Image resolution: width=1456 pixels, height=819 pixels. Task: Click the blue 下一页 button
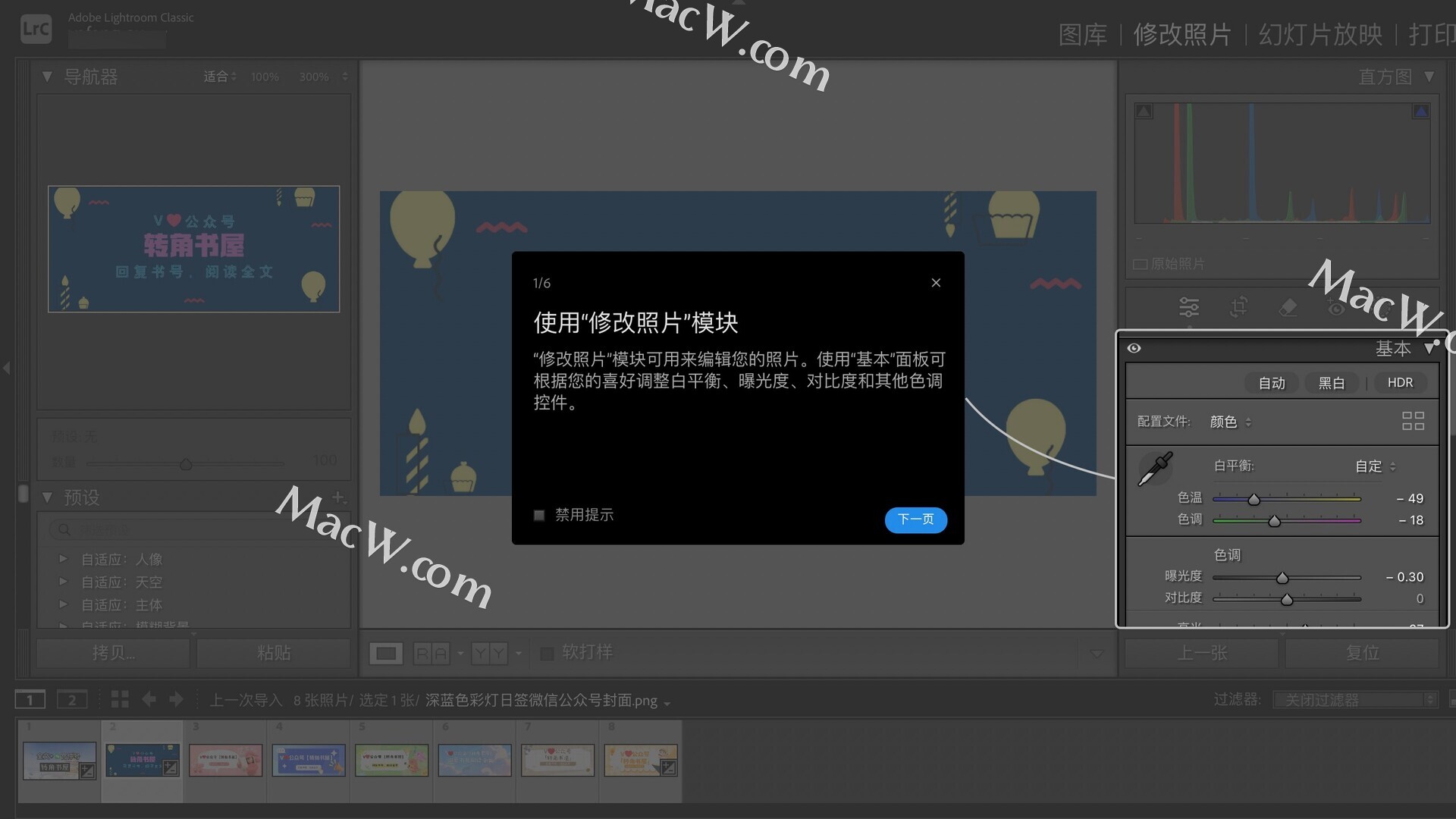click(x=916, y=519)
